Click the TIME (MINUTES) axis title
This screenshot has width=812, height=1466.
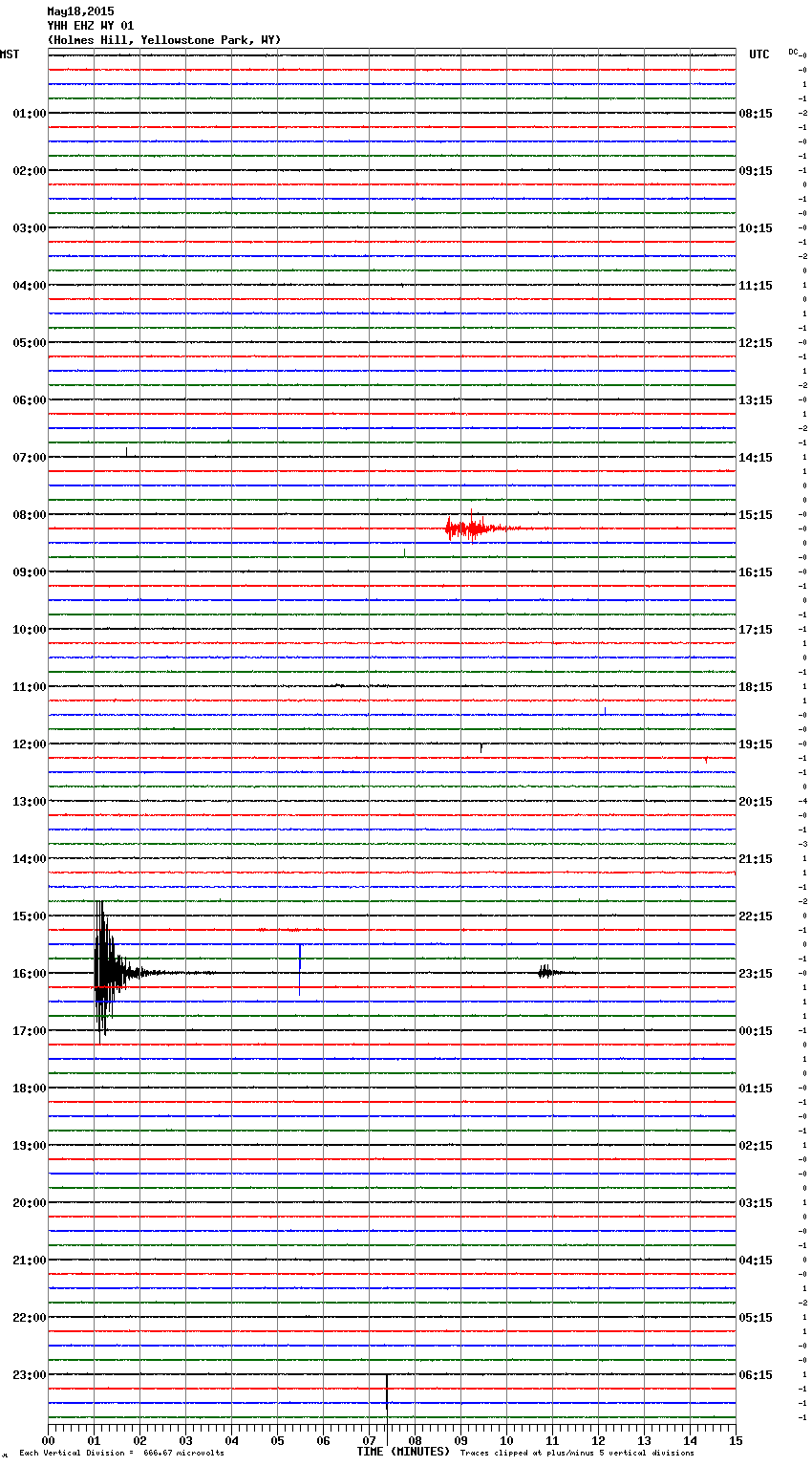tap(403, 1452)
